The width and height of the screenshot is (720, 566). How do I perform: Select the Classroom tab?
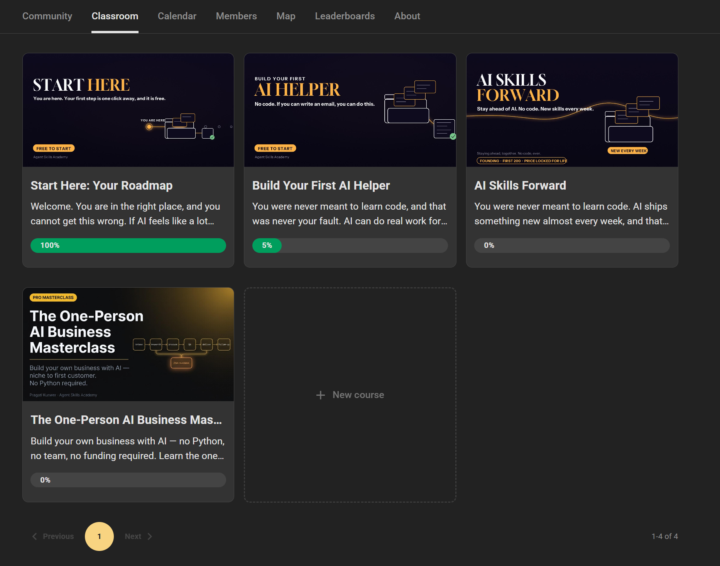tap(115, 16)
